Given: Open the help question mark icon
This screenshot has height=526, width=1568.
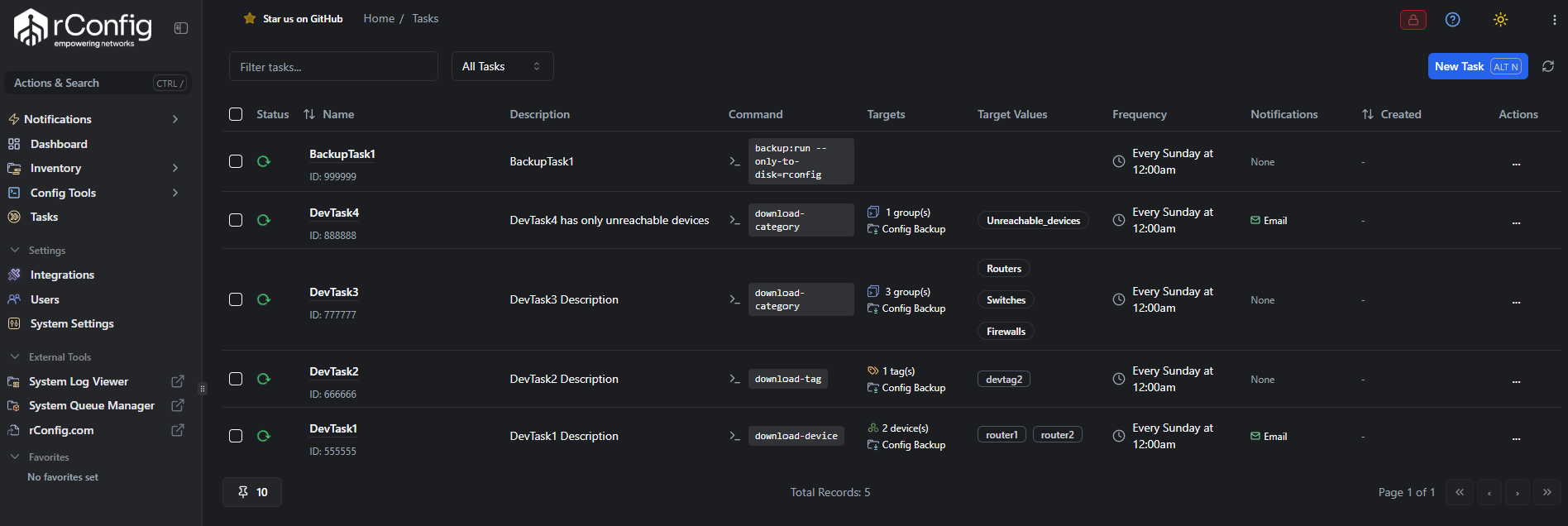Looking at the screenshot, I should pos(1453,20).
